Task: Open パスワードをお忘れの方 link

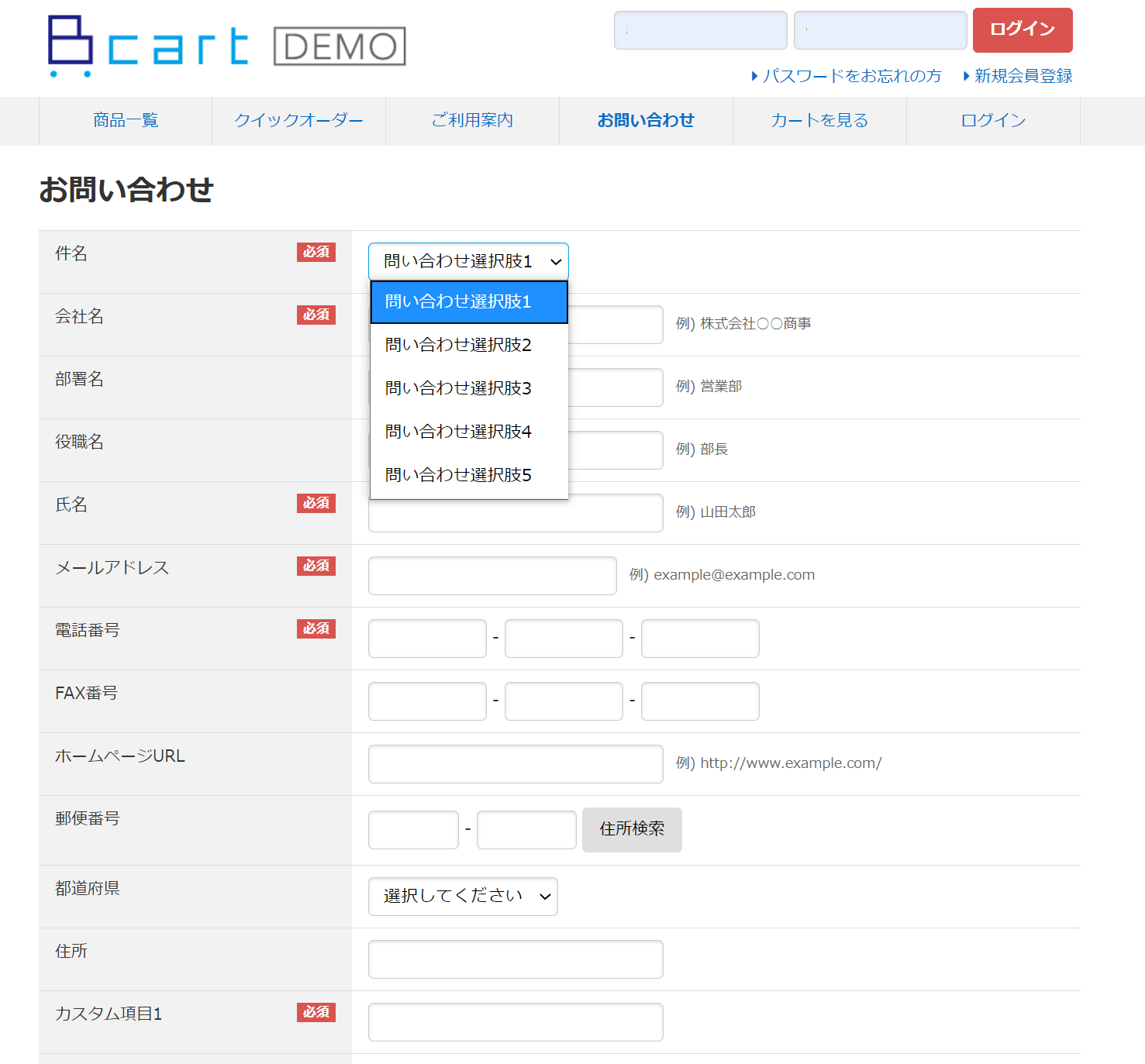Action: point(847,76)
